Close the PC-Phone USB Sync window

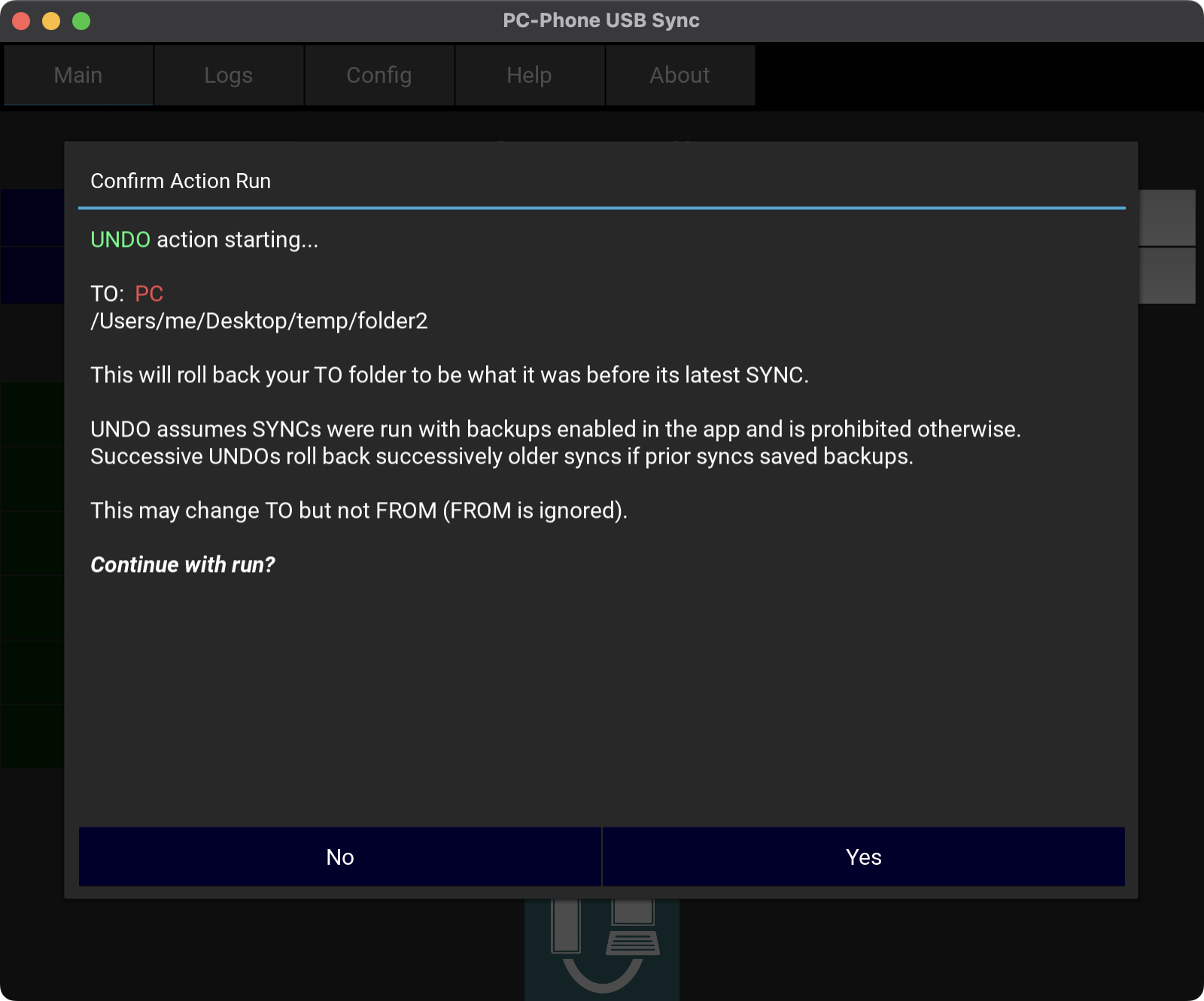click(22, 21)
